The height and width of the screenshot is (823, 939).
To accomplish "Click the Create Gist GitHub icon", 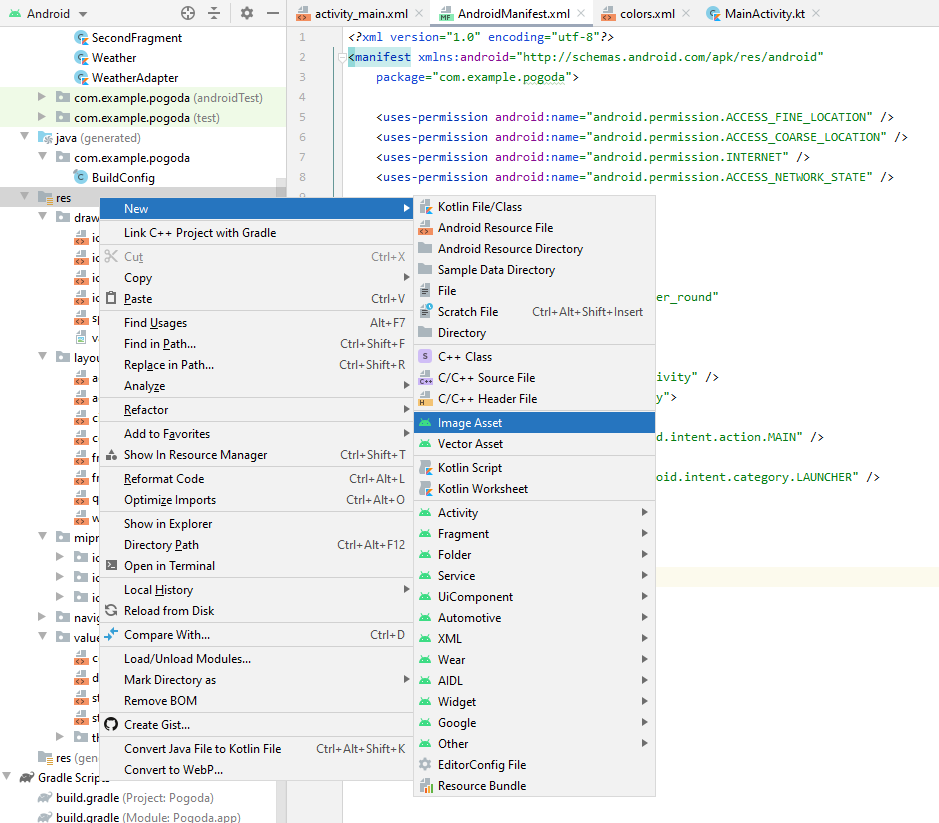I will (111, 725).
